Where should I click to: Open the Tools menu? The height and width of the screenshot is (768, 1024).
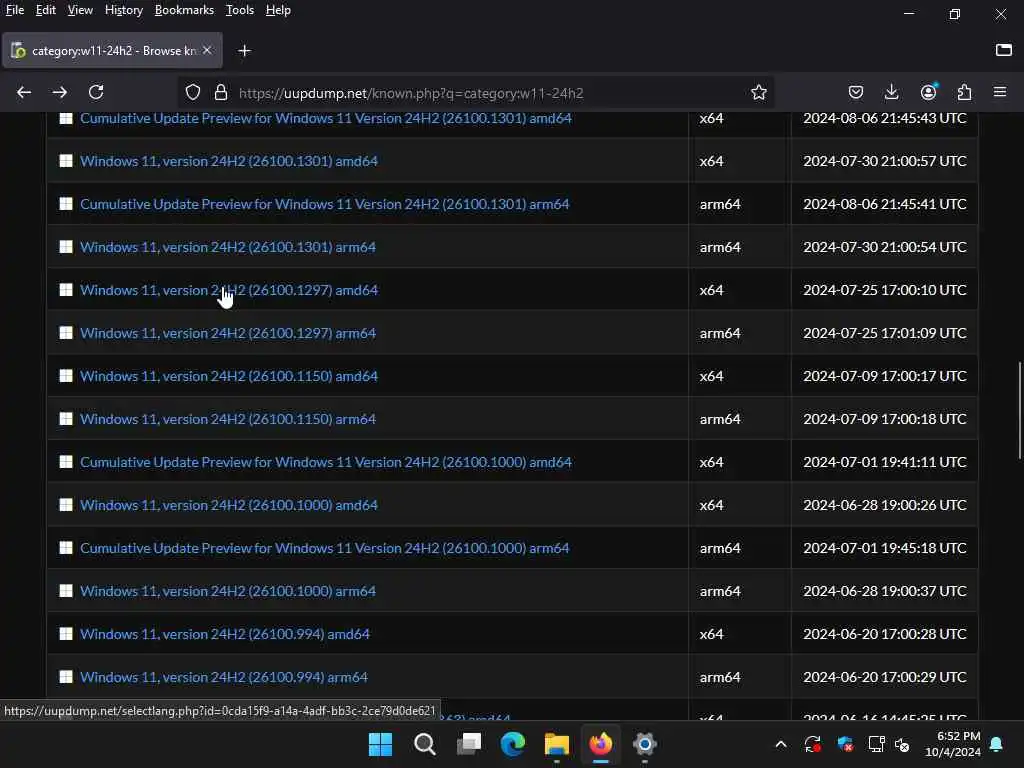coord(240,10)
